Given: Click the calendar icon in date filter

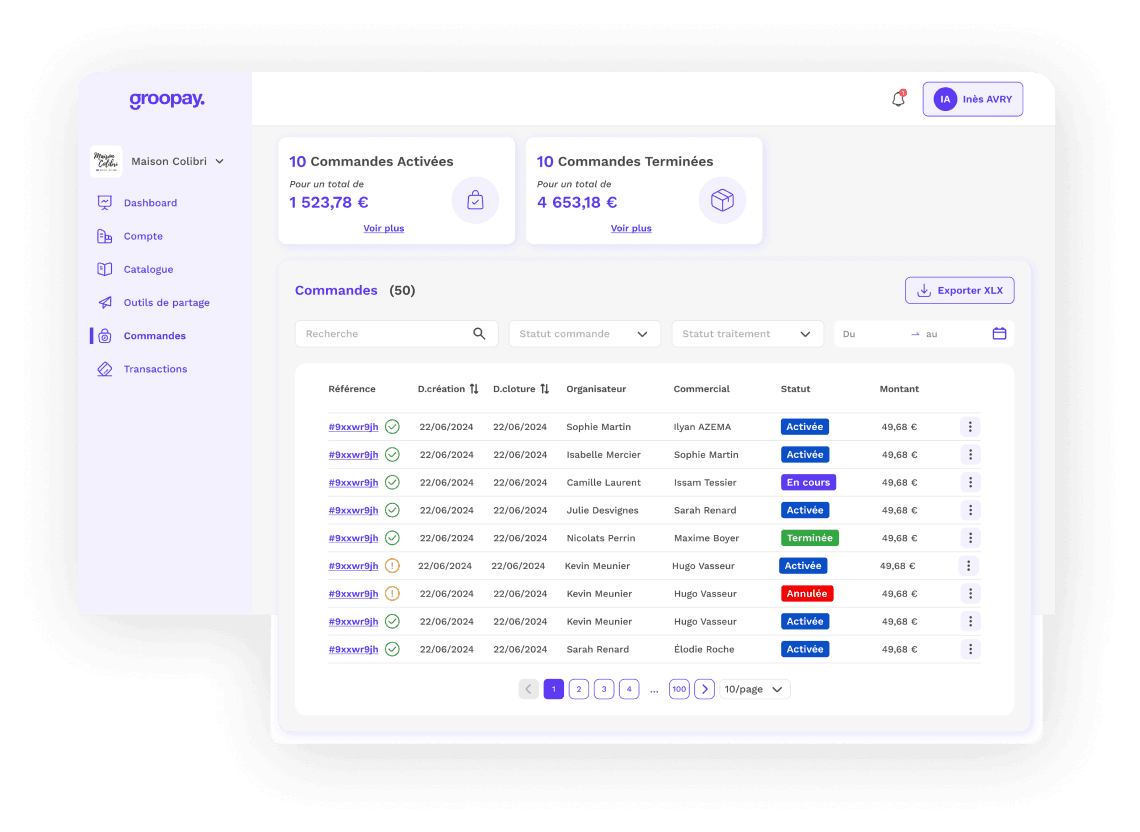Looking at the screenshot, I should (x=999, y=334).
